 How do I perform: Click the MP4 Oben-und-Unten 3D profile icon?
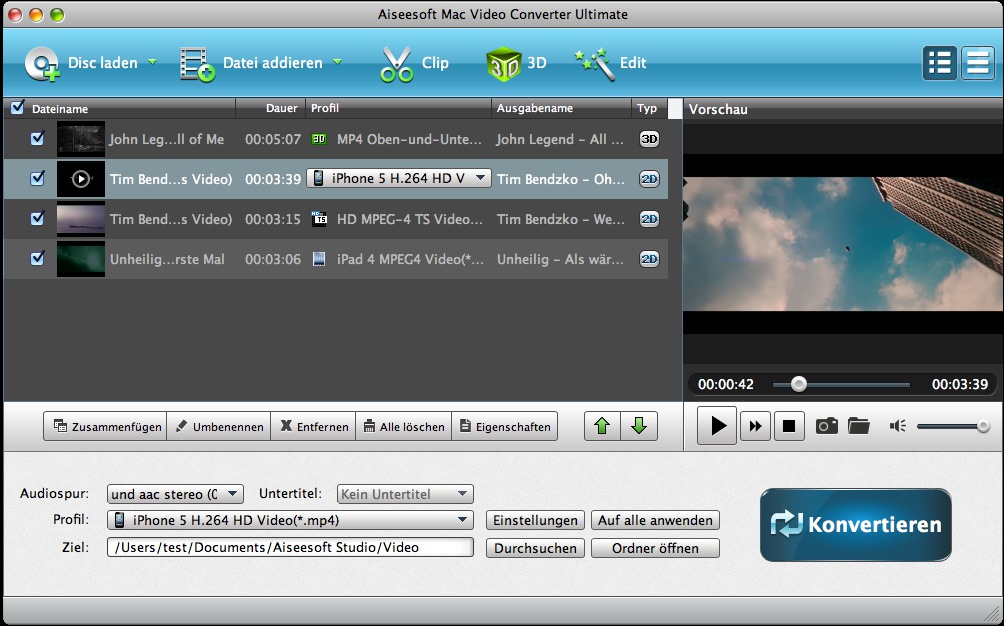click(319, 139)
